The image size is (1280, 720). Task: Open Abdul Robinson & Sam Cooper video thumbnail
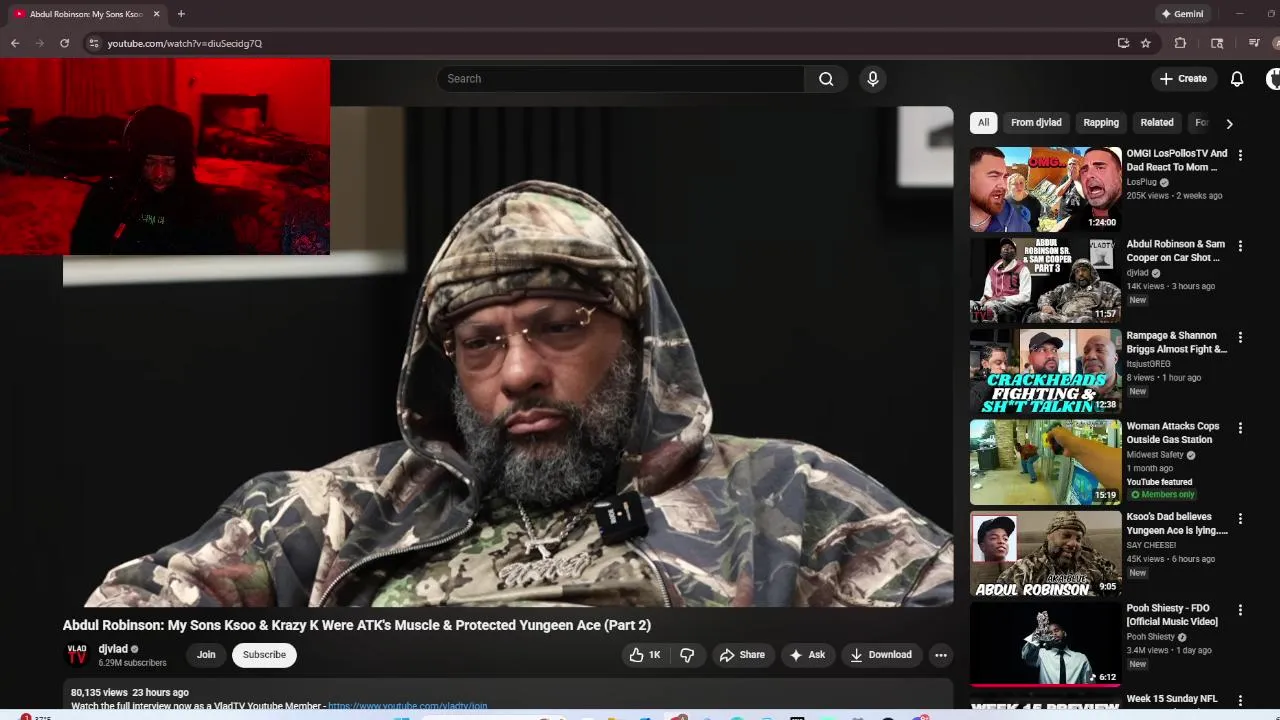click(1045, 280)
